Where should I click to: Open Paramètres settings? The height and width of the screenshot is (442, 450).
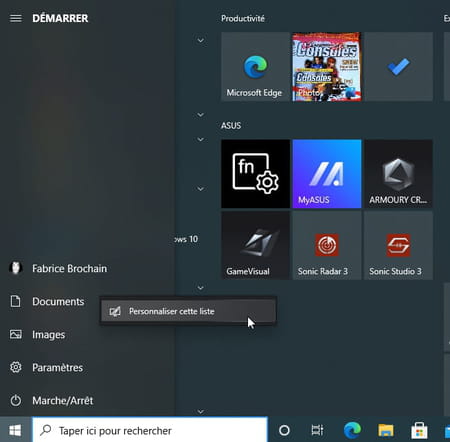click(x=87, y=367)
